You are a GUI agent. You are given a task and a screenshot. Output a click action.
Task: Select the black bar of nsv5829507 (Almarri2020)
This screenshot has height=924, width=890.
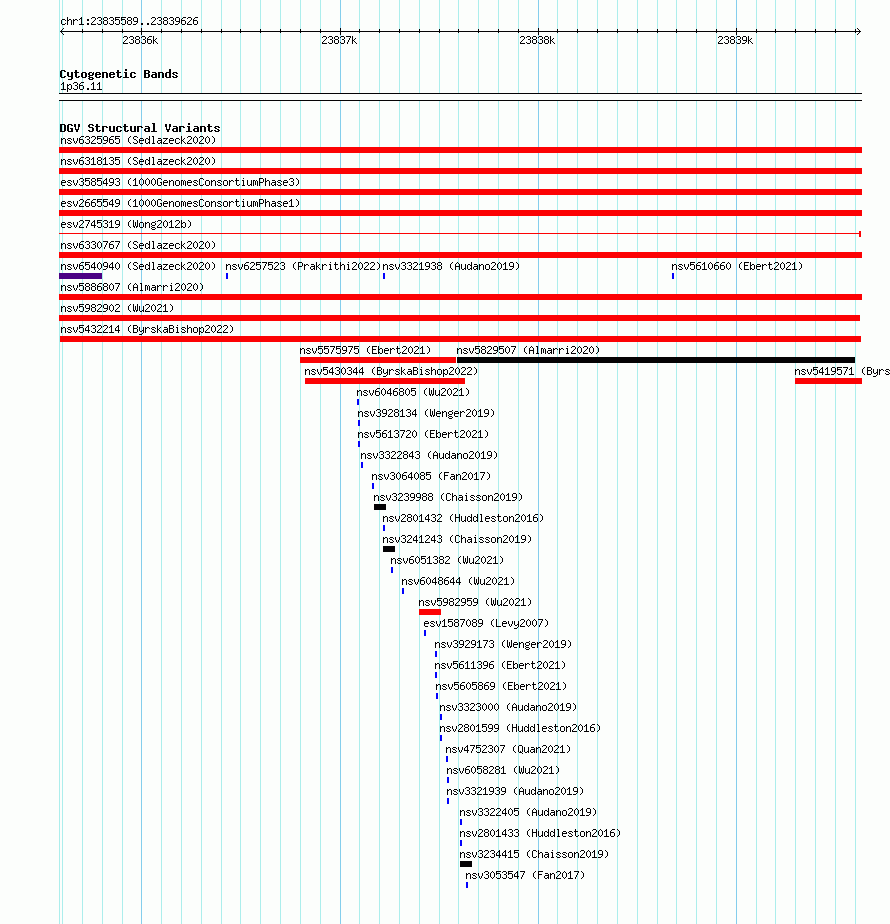655,360
